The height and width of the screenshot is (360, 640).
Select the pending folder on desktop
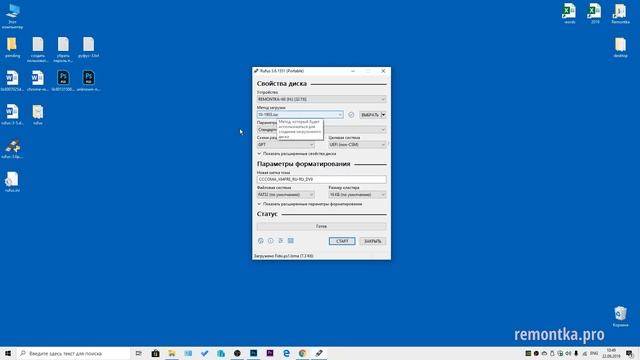pyautogui.click(x=12, y=47)
